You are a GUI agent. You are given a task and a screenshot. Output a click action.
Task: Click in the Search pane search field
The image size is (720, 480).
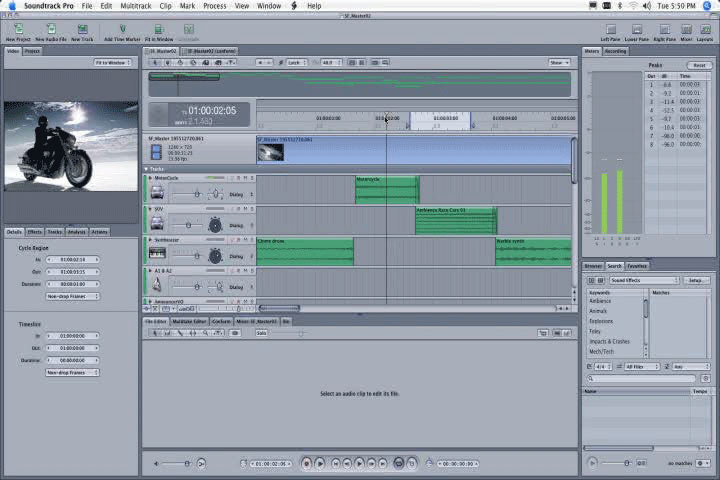point(641,378)
